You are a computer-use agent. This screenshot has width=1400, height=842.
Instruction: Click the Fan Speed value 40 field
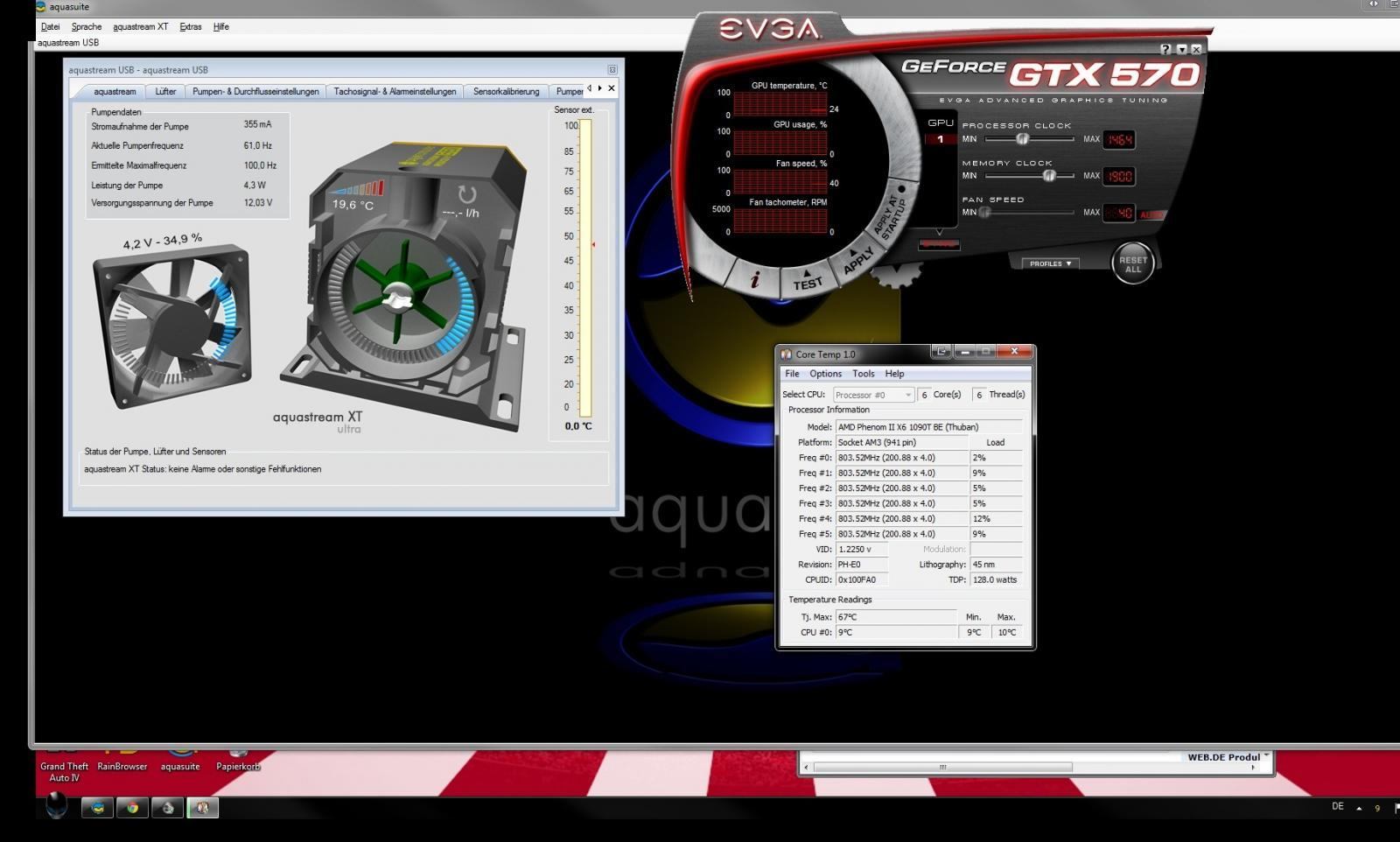(1119, 214)
